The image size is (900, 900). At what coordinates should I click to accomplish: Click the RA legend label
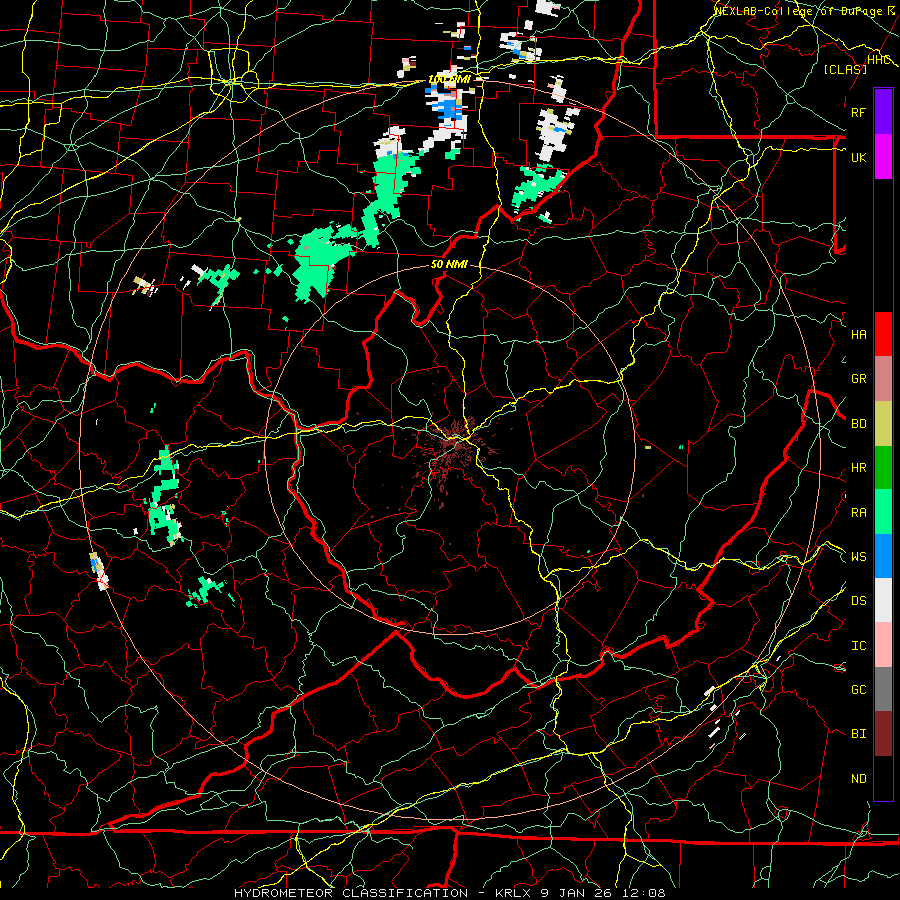click(x=859, y=513)
